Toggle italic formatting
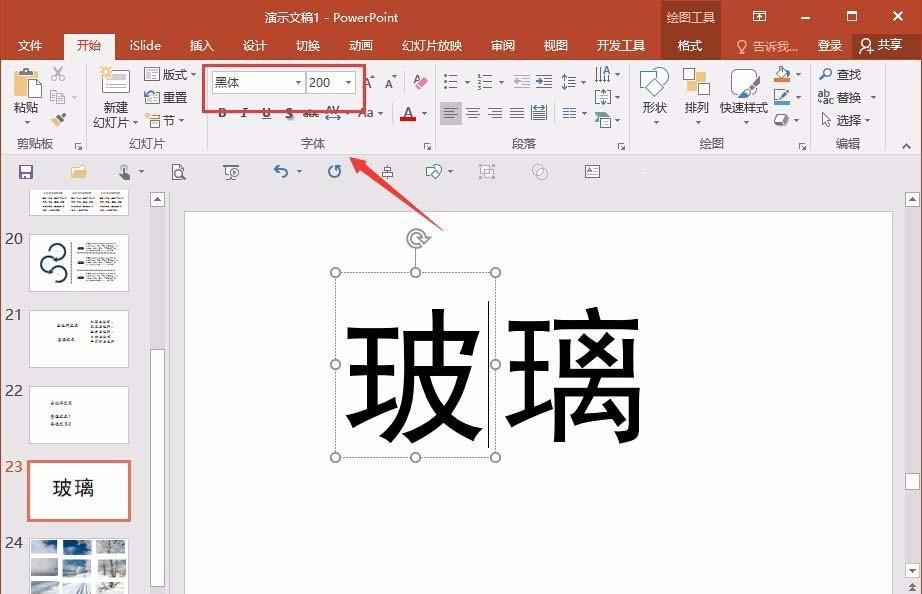 click(x=243, y=113)
